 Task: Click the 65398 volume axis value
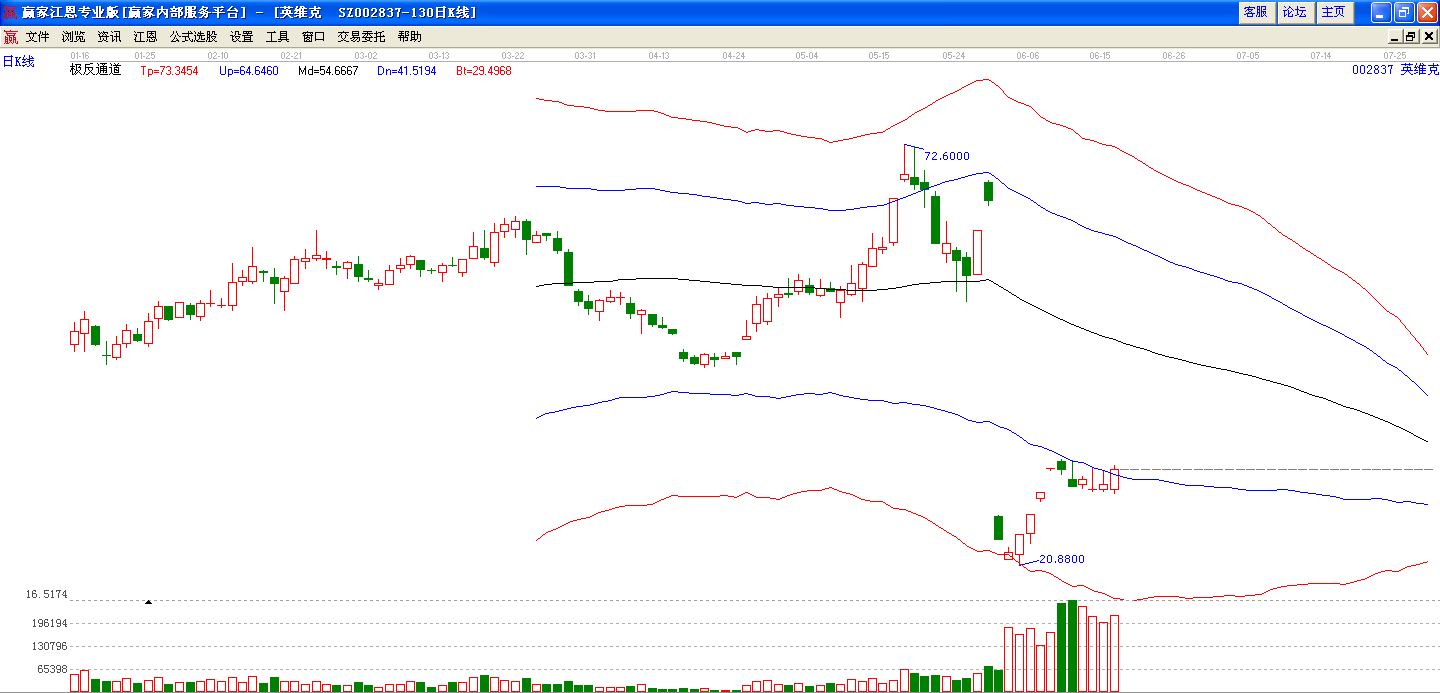(x=51, y=669)
